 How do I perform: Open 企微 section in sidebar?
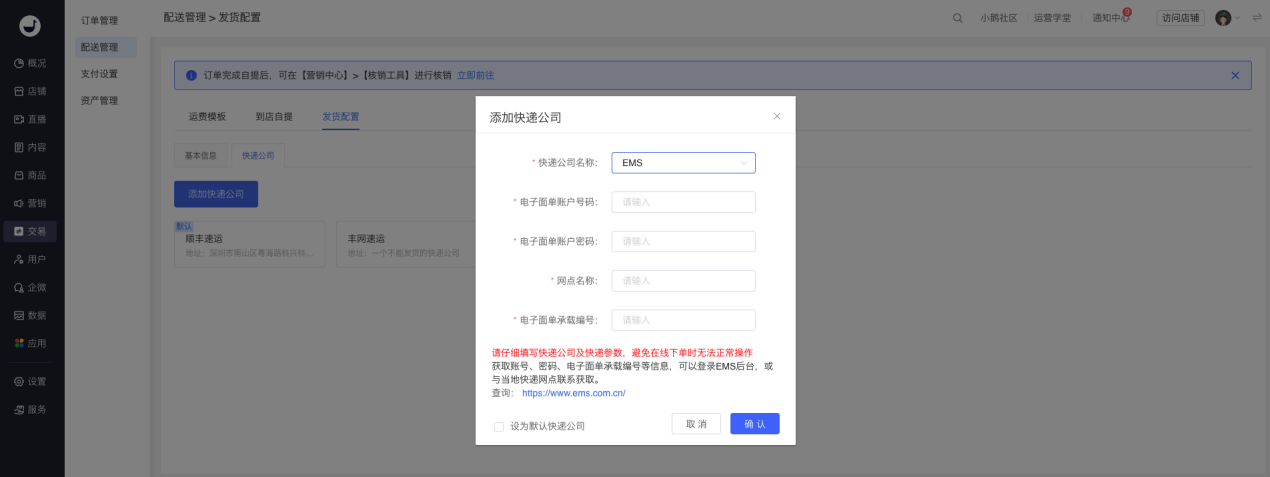tap(29, 287)
